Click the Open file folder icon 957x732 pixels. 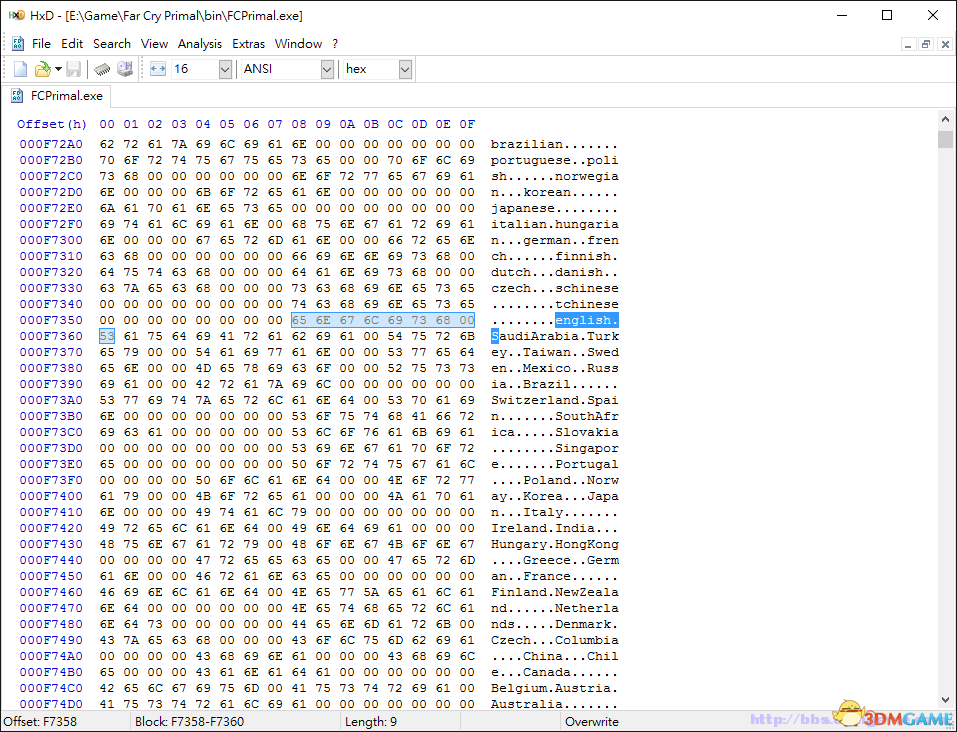42,69
